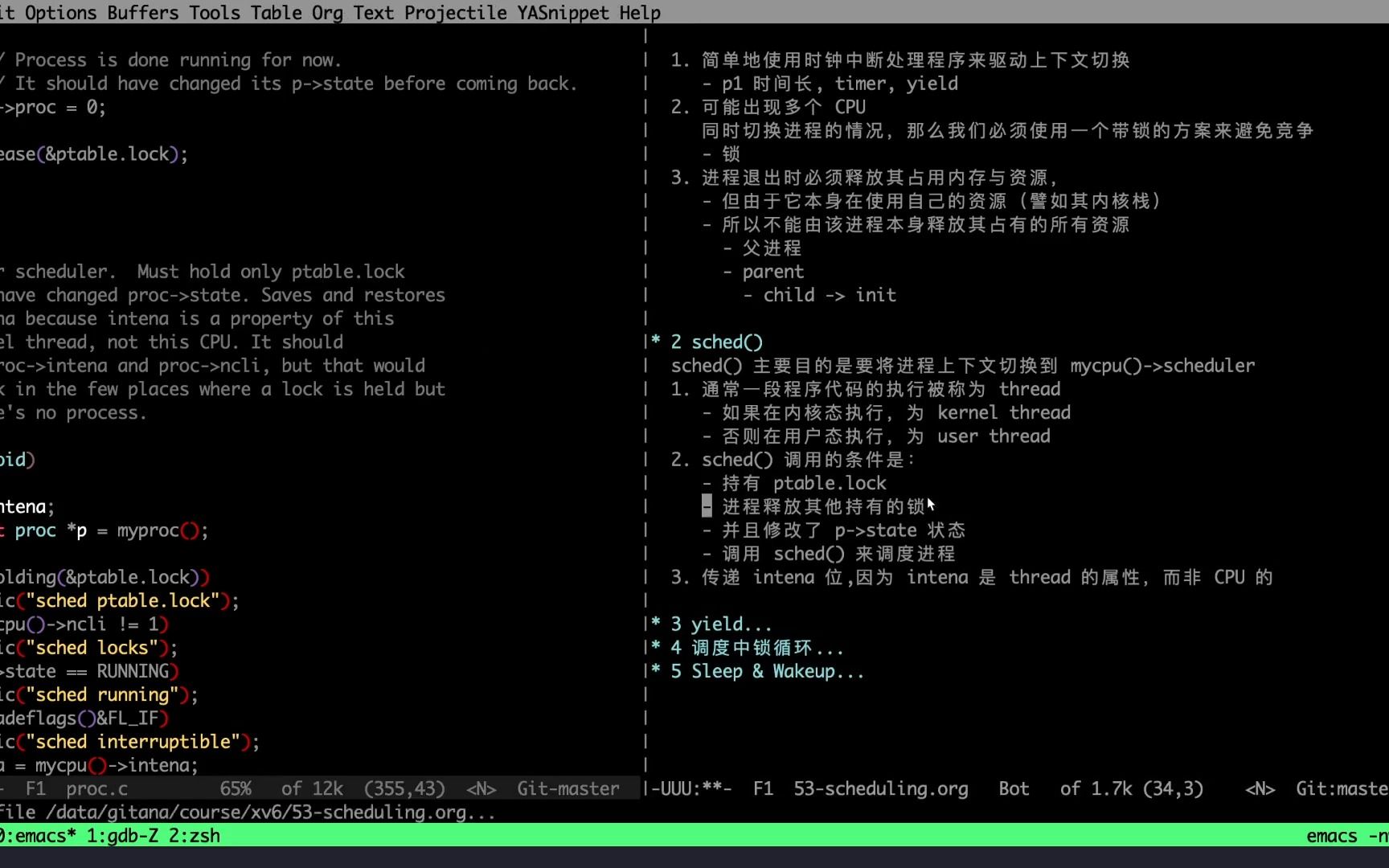Open the Text menu
Viewport: 1389px width, 868px height.
pos(374,13)
